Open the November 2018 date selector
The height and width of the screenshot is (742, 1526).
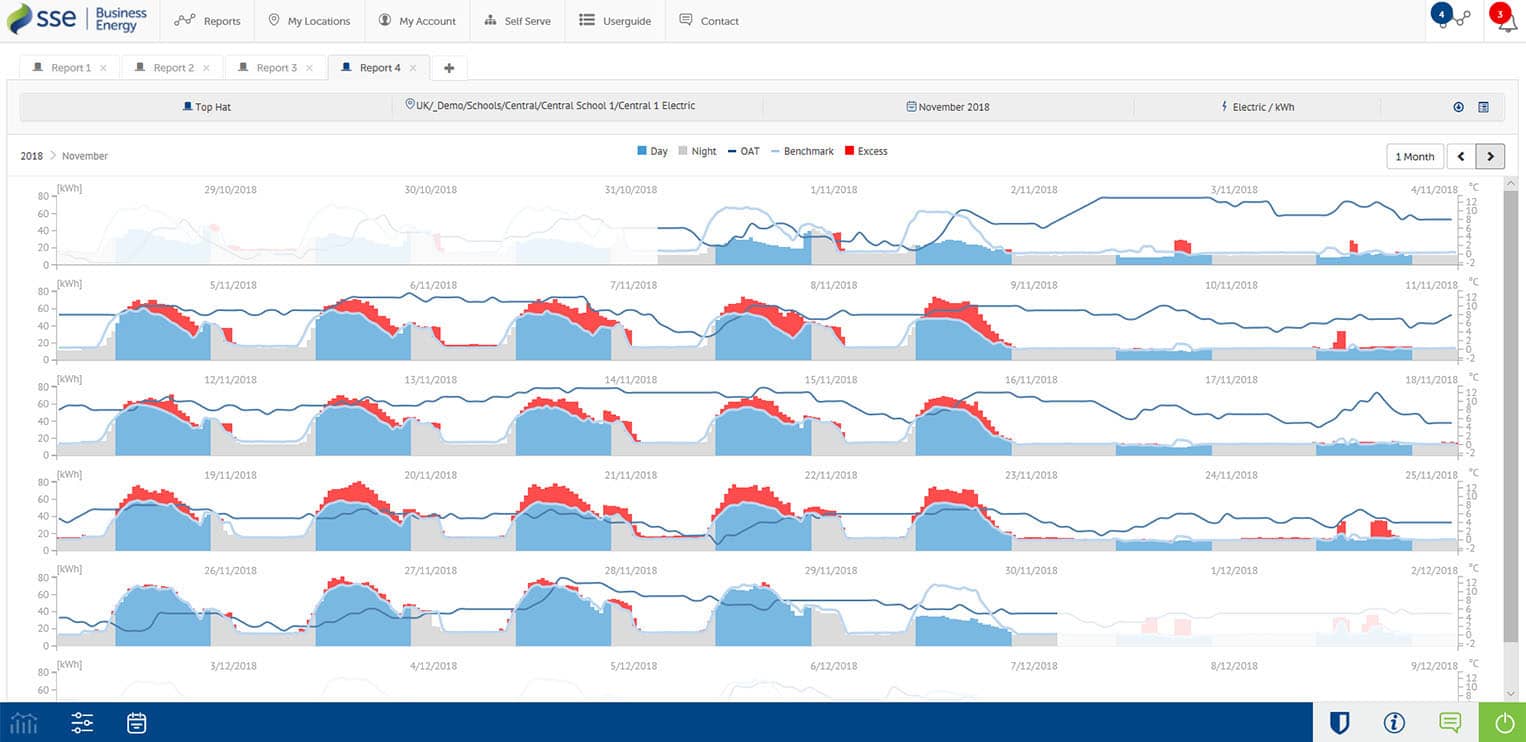[x=948, y=107]
